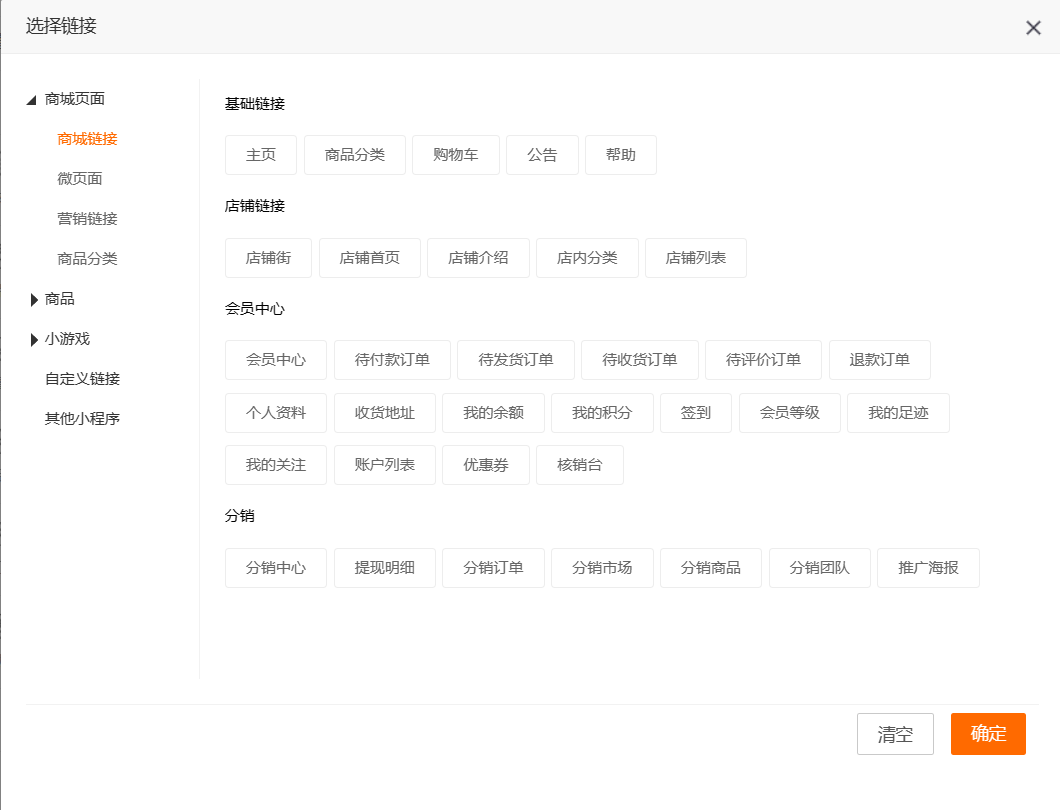1060x810 pixels.
Task: Select the 购物车 link option
Action: coord(455,155)
